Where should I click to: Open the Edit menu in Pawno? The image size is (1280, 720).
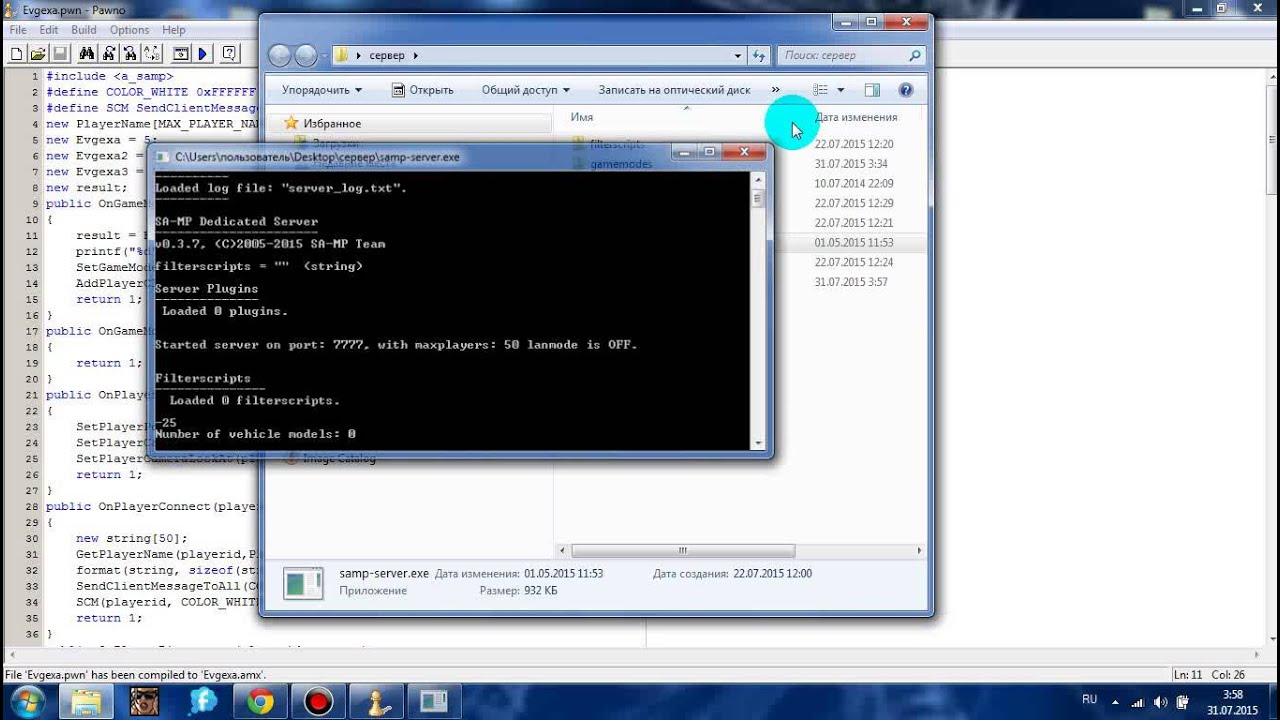tap(48, 30)
